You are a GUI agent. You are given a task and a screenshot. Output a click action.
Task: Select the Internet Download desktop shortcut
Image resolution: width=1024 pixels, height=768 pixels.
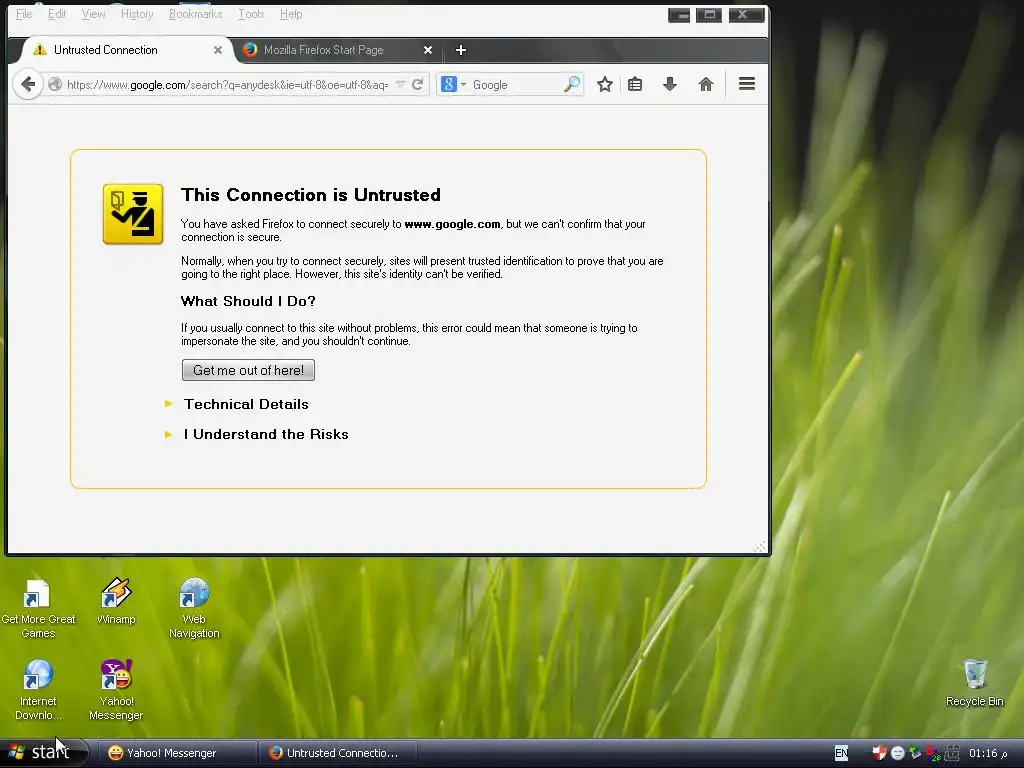(x=38, y=690)
